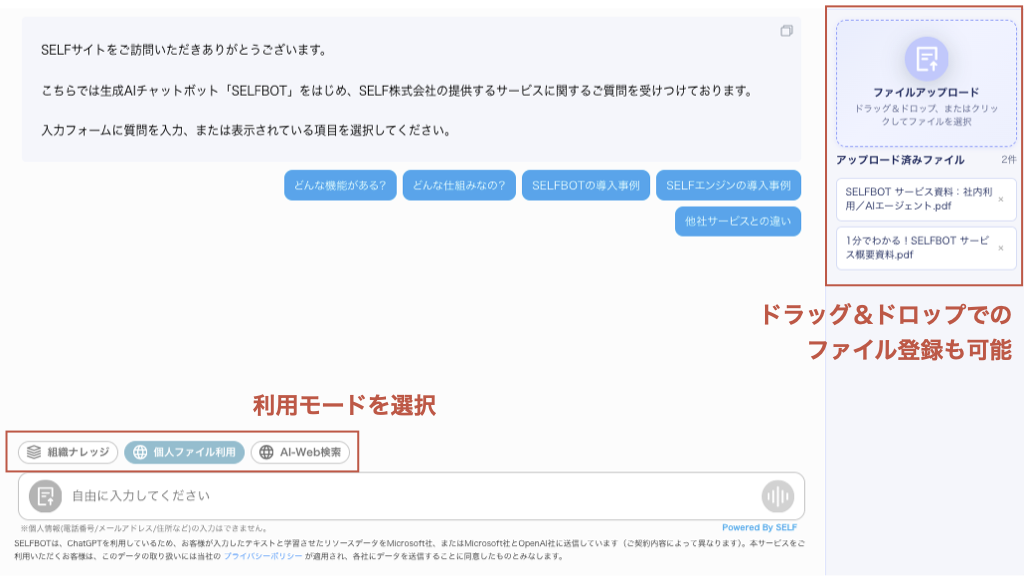Select the 組織ナレッジ mode

(68, 452)
